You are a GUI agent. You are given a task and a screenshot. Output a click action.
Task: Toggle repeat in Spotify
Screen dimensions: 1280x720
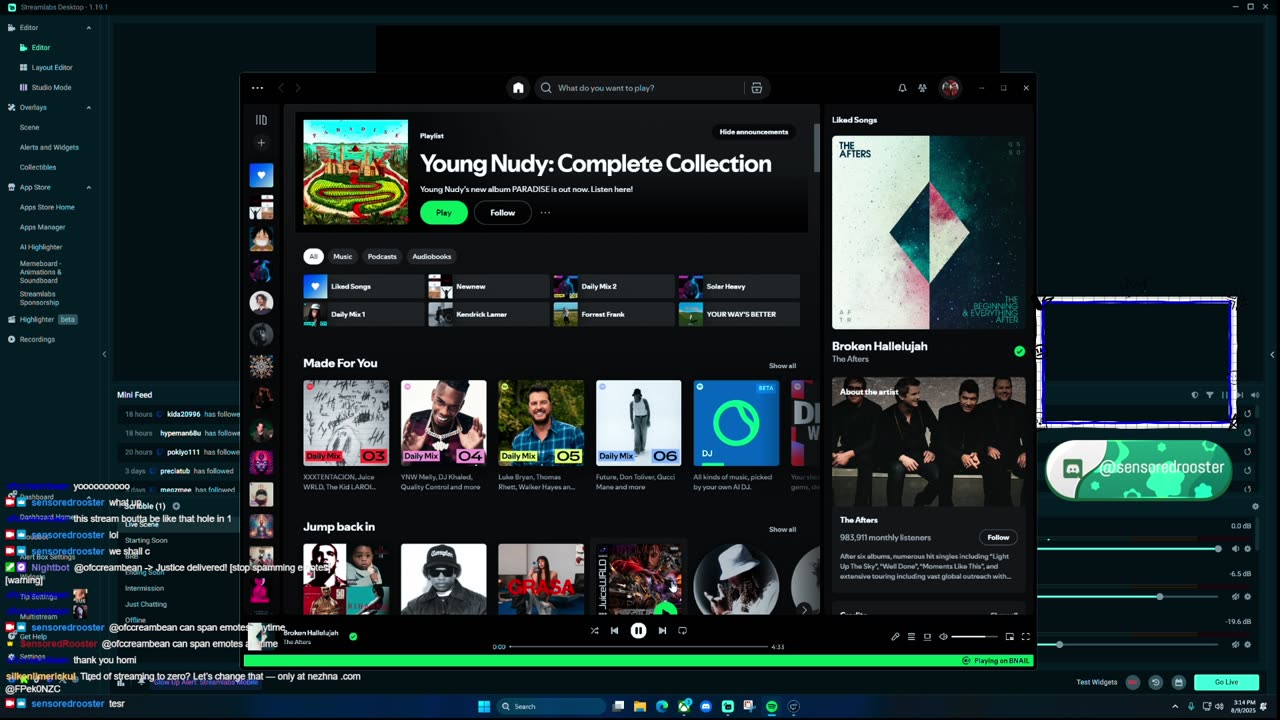(x=682, y=631)
